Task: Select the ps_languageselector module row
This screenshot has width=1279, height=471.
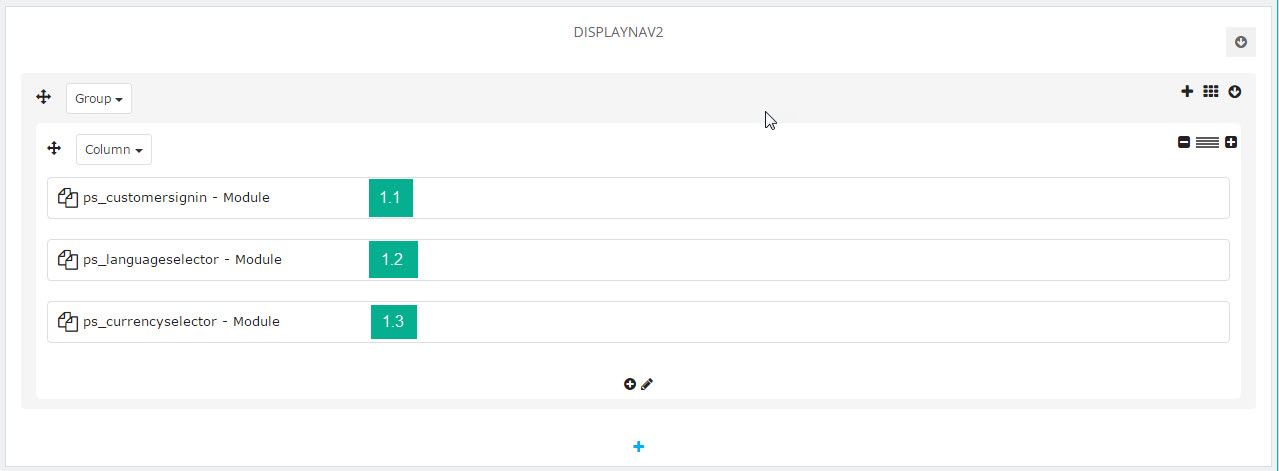Action: (638, 260)
